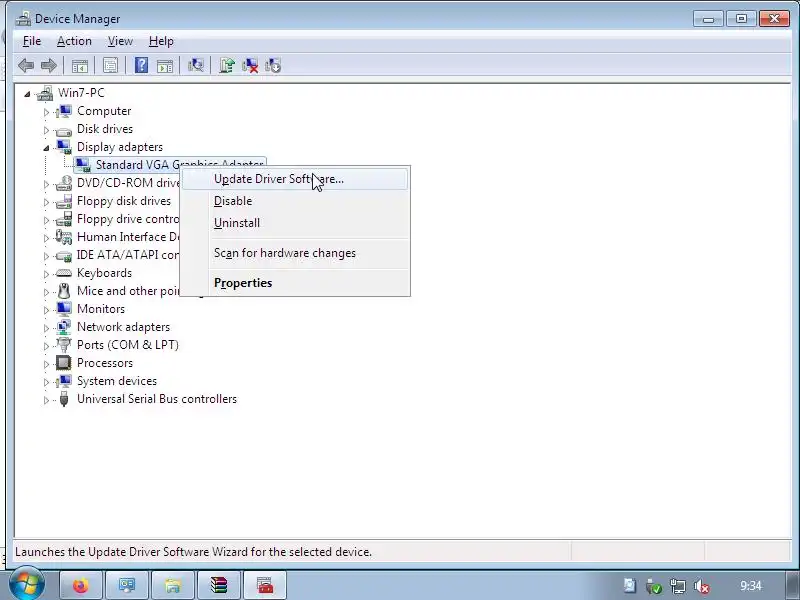Viewport: 800px width, 600px height.
Task: Click the Computer category icon in the tree
Action: 65,111
